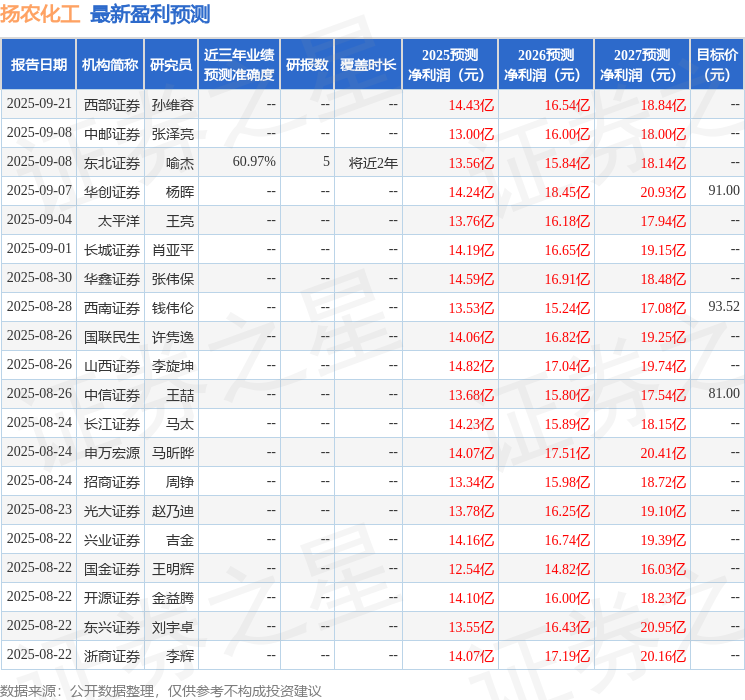Click the 浙商证券 cell in last row
Viewport: 745px width, 700px height.
point(112,656)
